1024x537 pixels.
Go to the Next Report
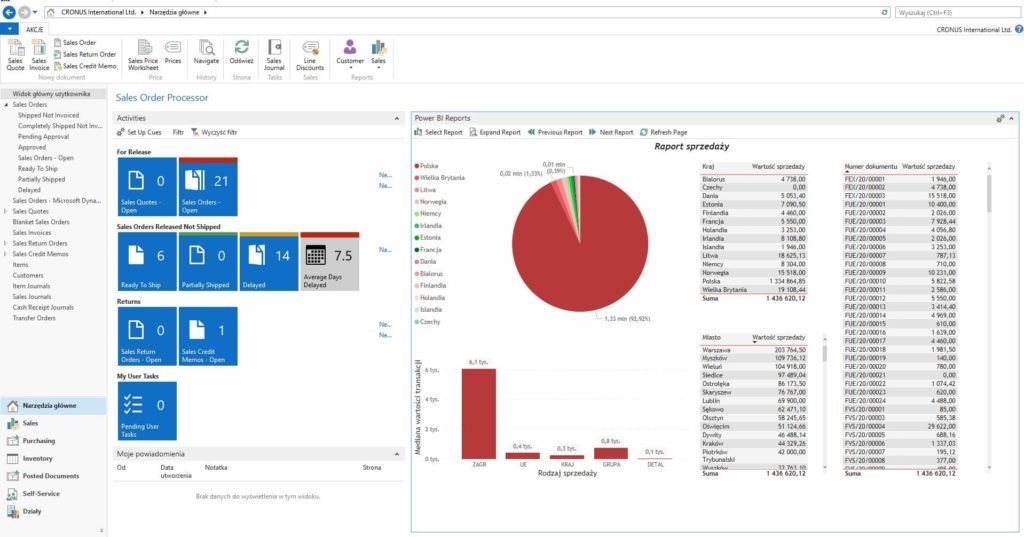[611, 132]
